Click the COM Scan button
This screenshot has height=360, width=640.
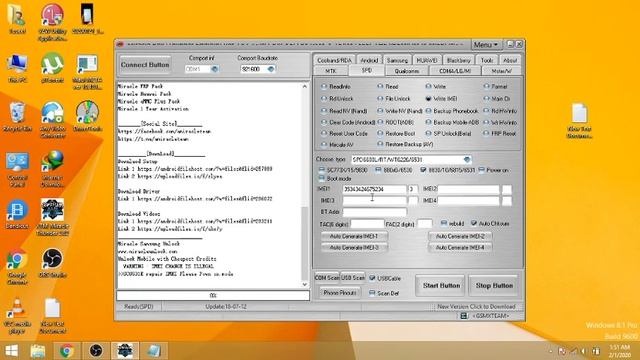pos(327,278)
